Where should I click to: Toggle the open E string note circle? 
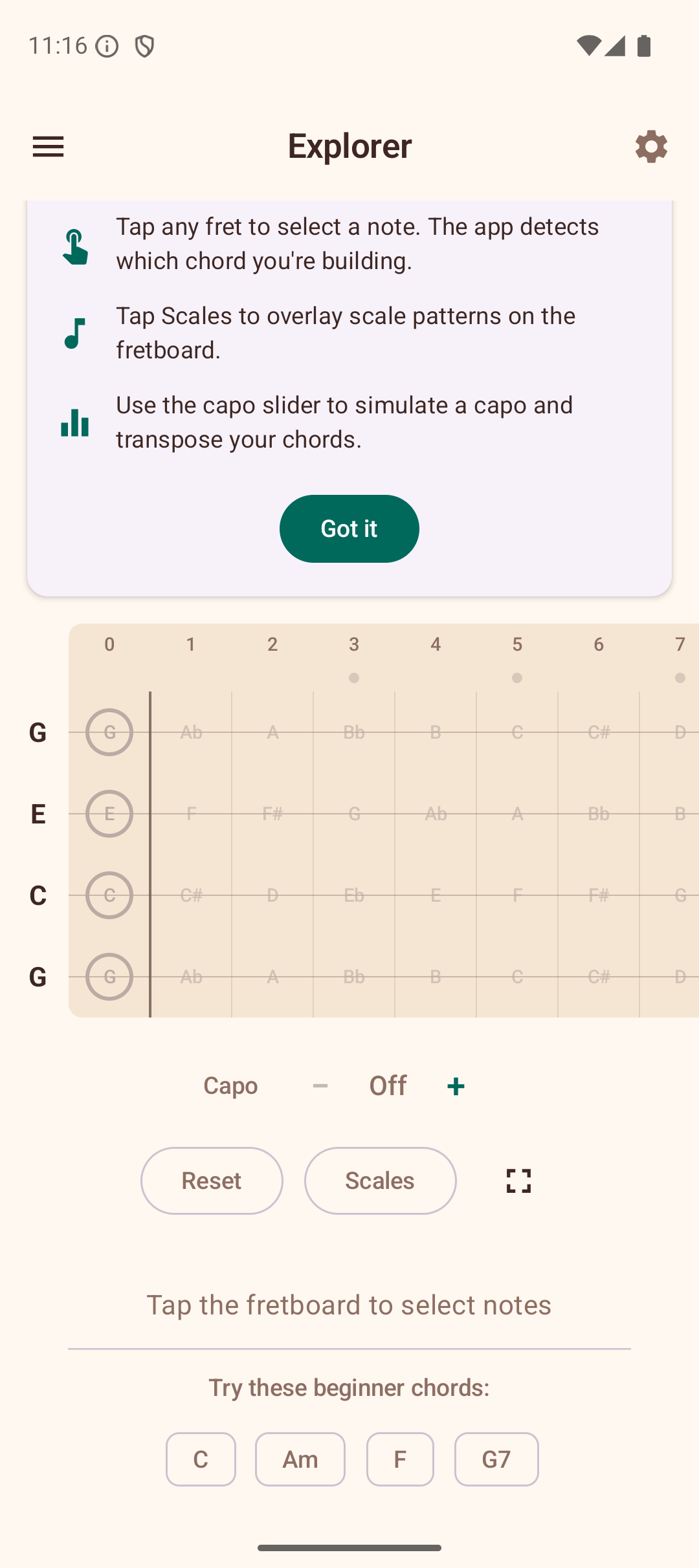click(x=109, y=814)
